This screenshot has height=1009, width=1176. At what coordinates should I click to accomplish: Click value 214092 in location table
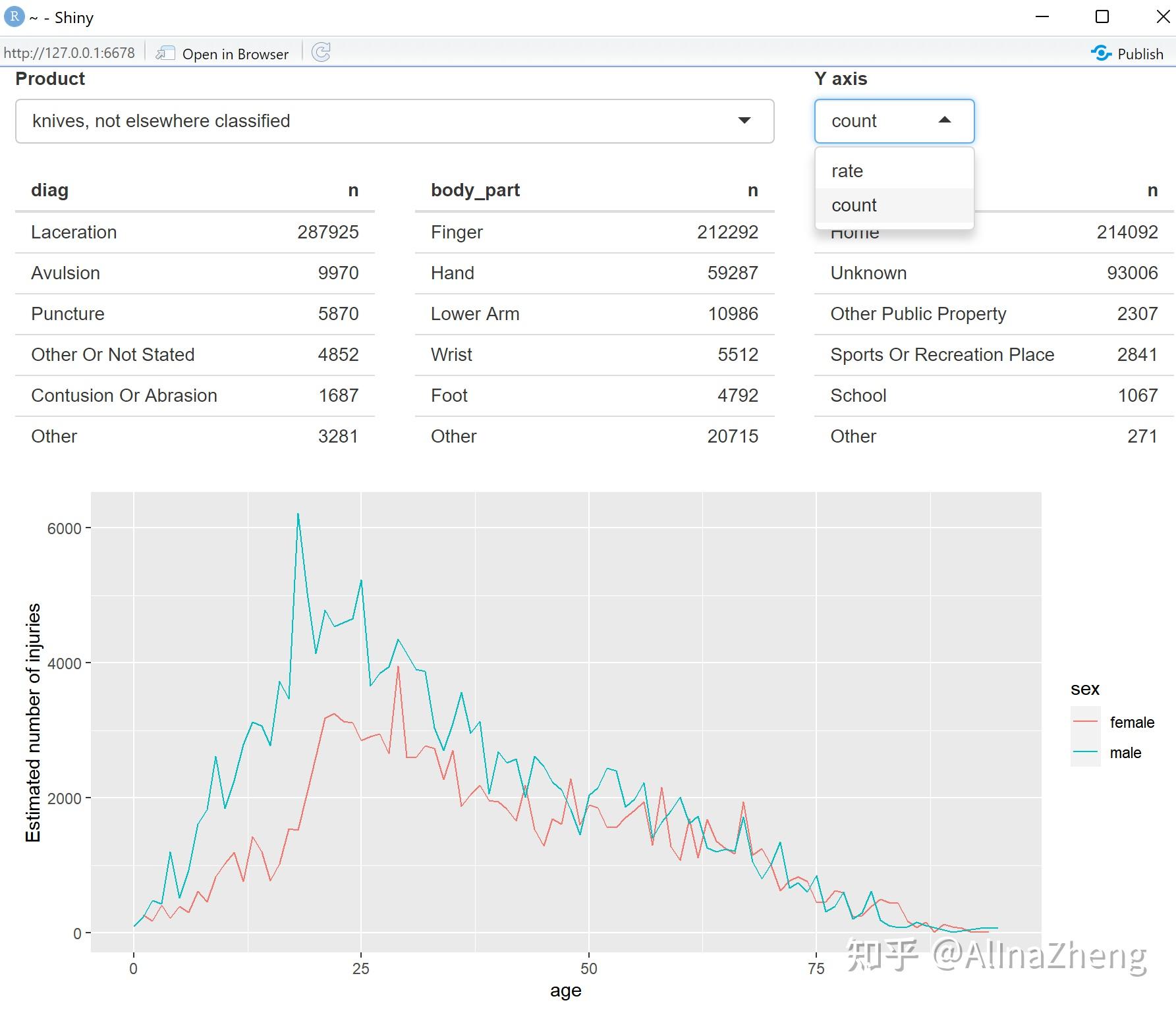[x=1127, y=232]
